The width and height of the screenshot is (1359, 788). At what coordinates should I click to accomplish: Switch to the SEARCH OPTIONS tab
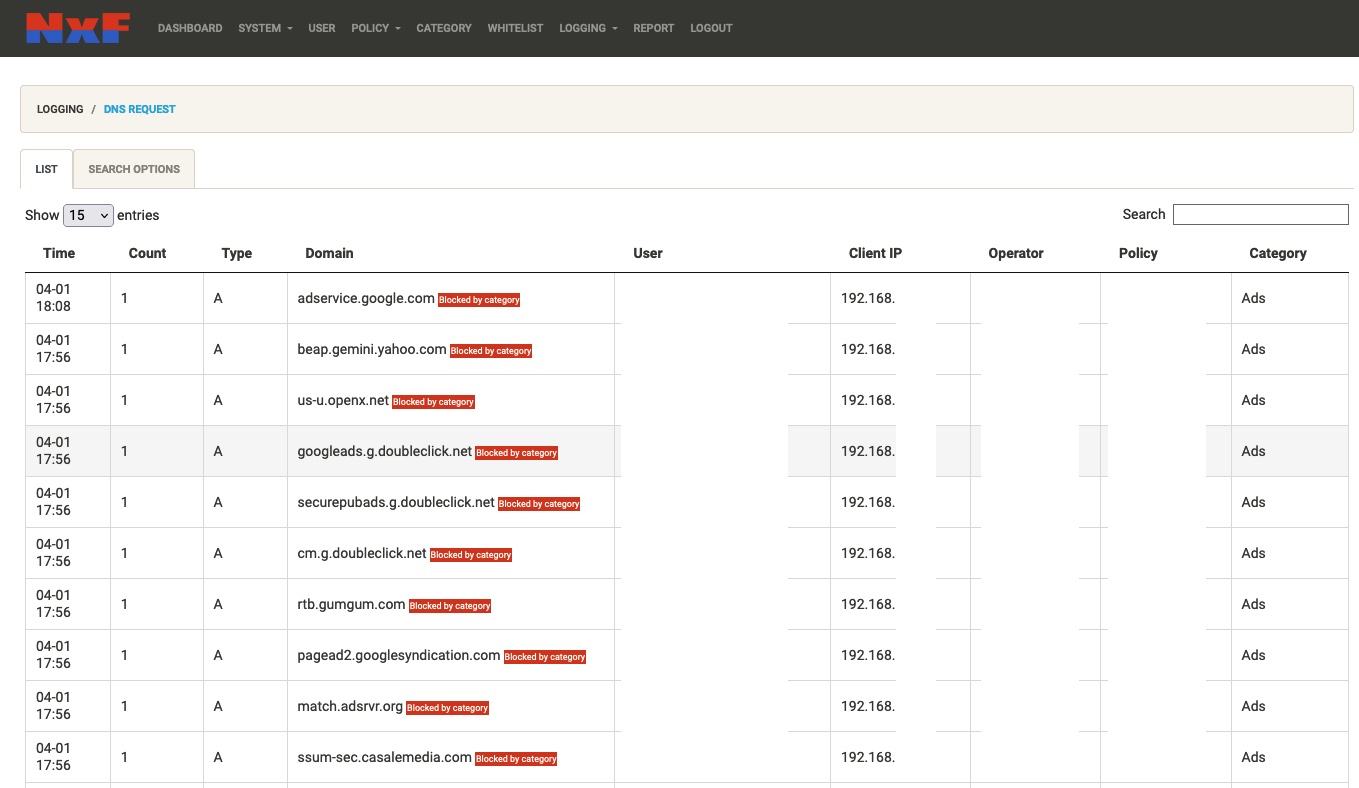coord(133,169)
